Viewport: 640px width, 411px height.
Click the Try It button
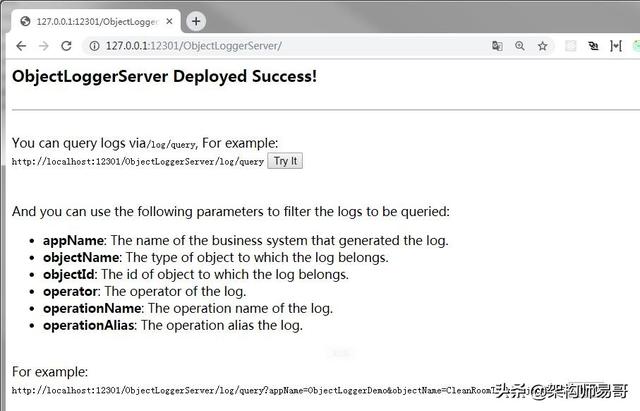(x=285, y=161)
